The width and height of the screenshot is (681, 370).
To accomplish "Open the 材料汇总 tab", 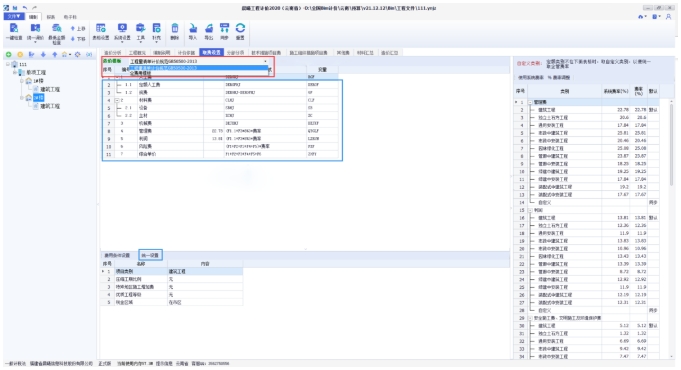I will 365,53.
